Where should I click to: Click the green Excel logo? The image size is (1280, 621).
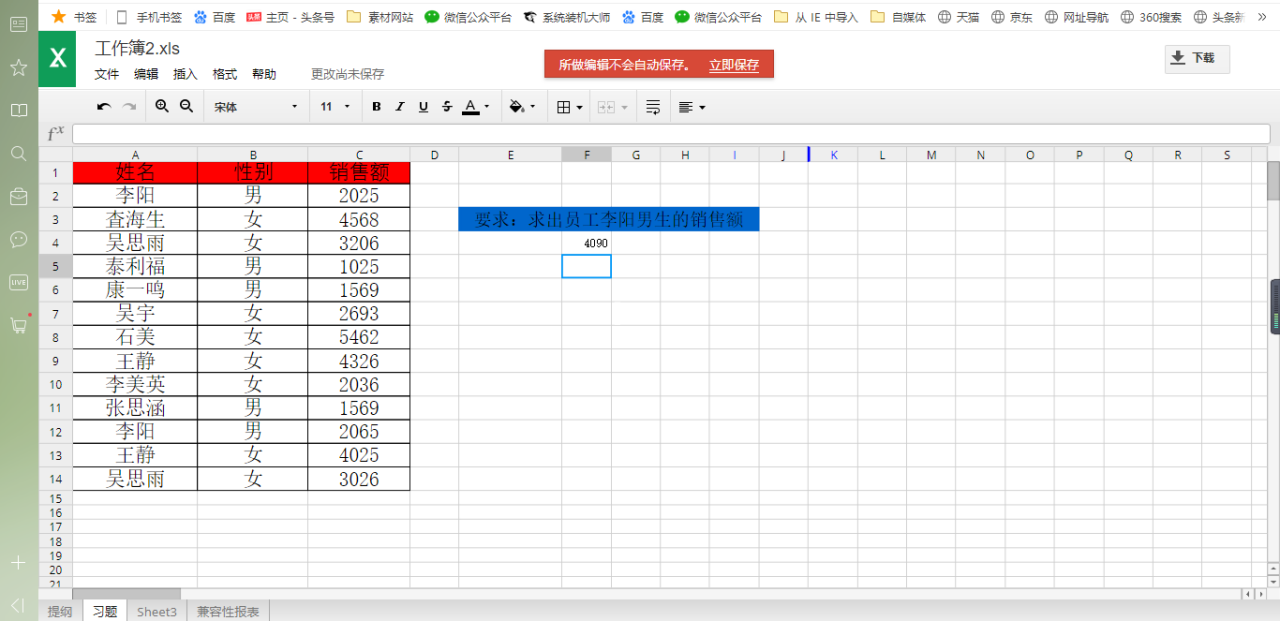58,58
